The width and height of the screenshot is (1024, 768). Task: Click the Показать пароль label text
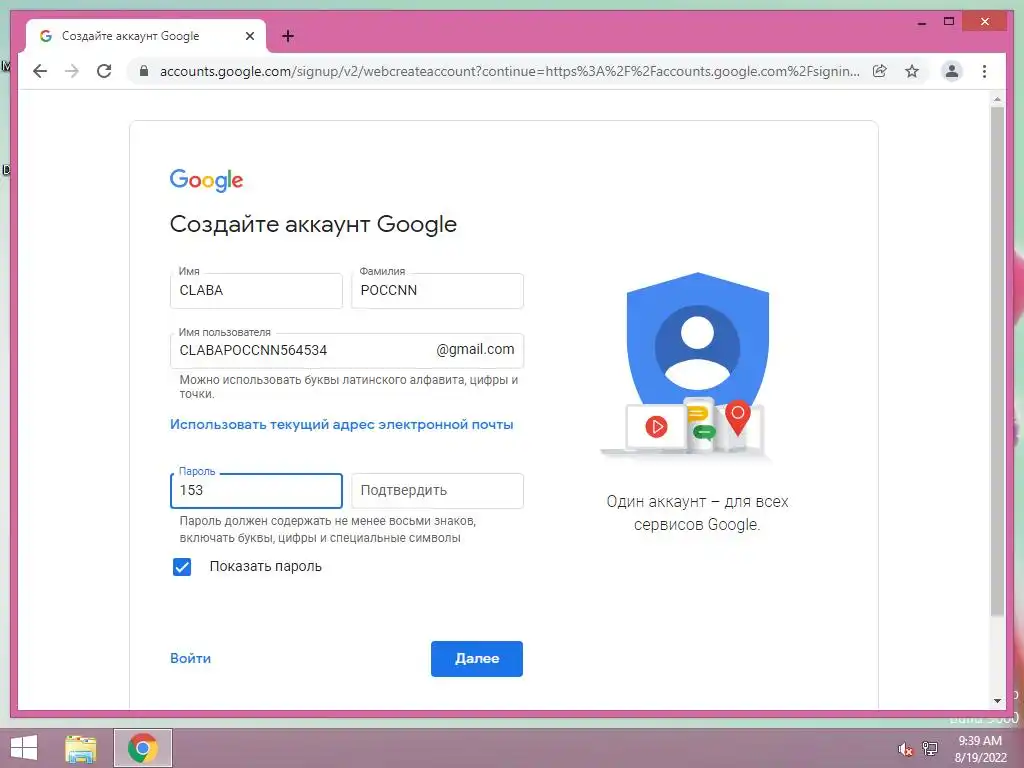pos(266,567)
